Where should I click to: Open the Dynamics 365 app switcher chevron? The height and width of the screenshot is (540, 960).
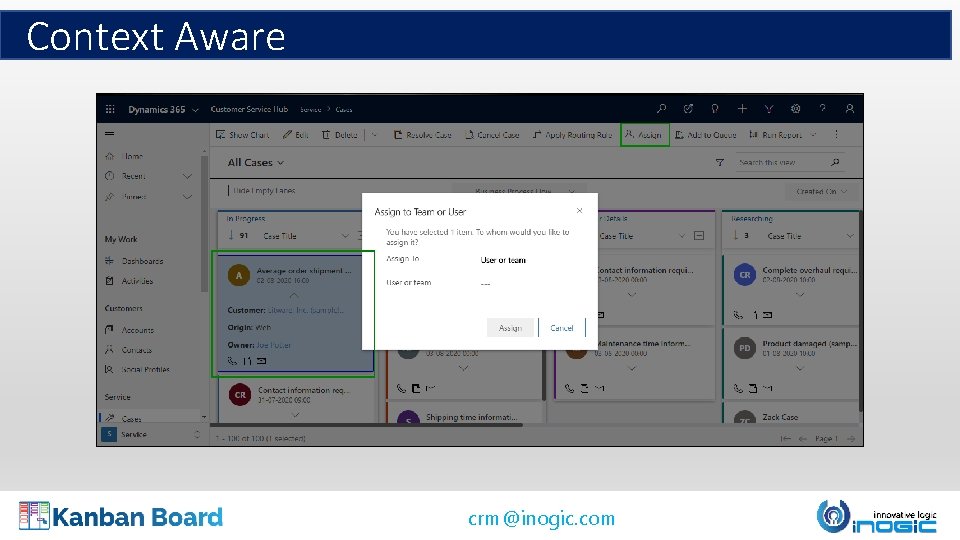tap(195, 110)
